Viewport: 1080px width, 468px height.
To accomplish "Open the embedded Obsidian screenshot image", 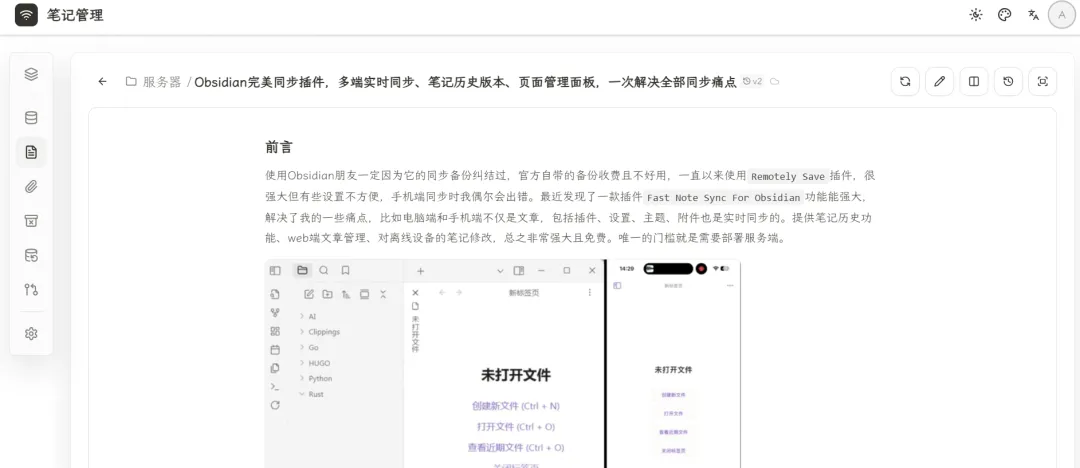I will [x=503, y=363].
